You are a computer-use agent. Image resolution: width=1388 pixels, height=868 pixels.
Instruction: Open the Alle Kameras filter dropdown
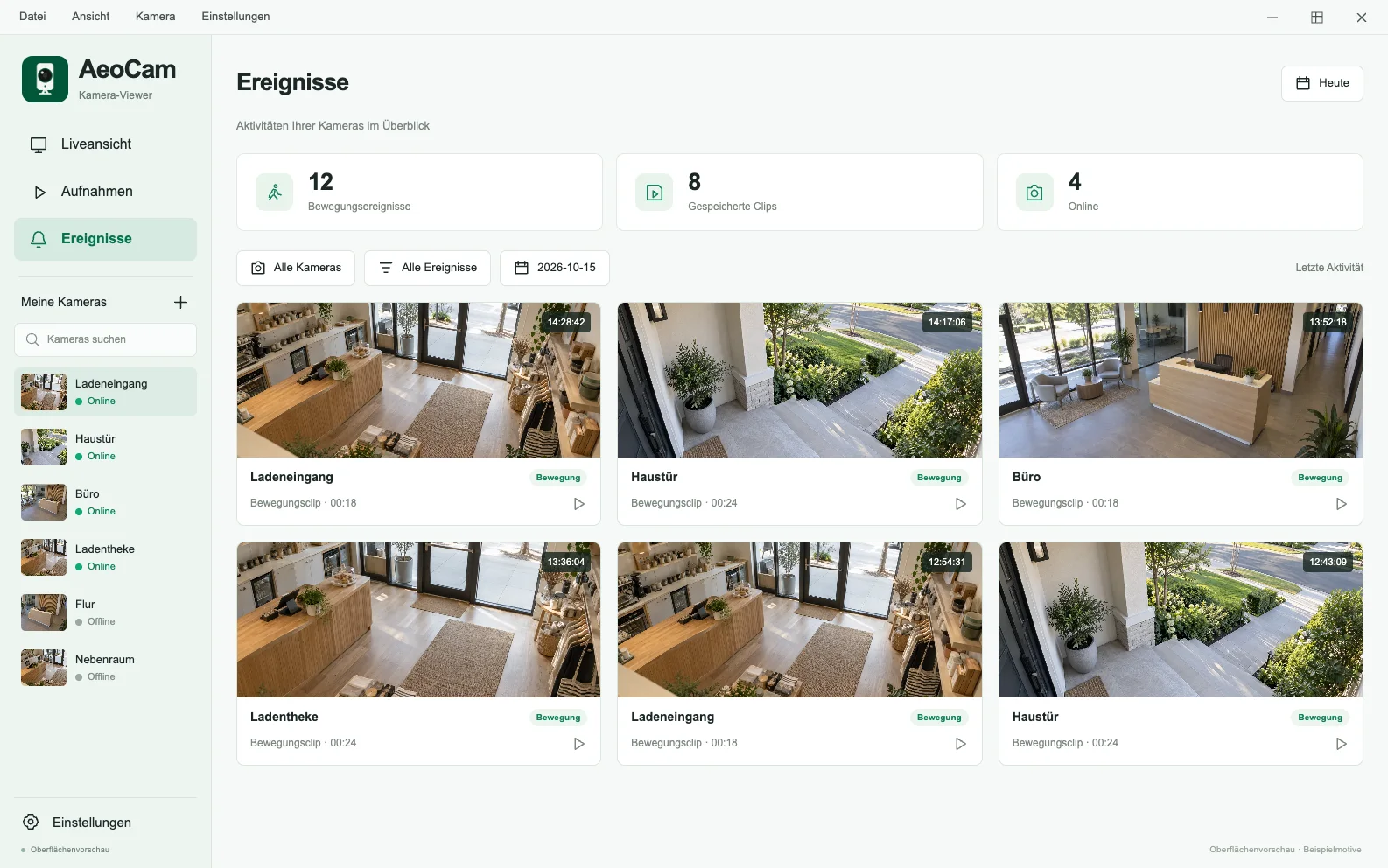(x=296, y=268)
